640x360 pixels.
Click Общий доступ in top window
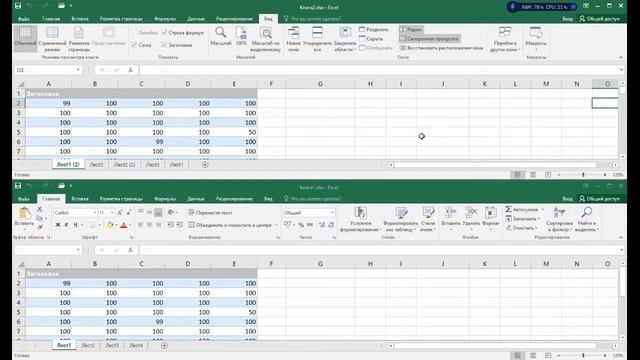click(x=599, y=19)
